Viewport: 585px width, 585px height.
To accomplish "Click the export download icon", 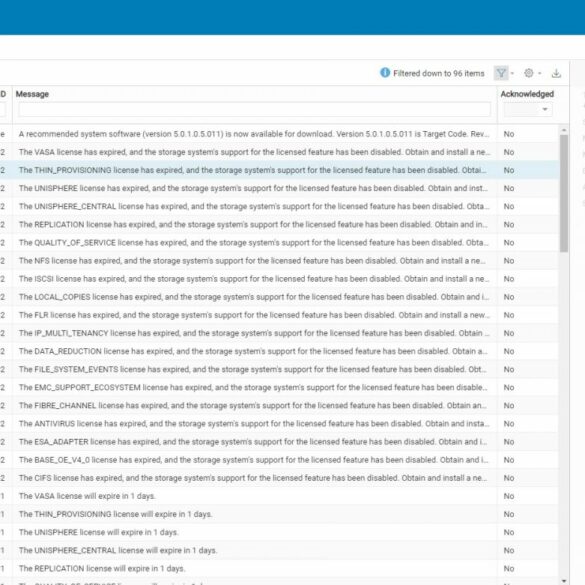I will pos(556,73).
